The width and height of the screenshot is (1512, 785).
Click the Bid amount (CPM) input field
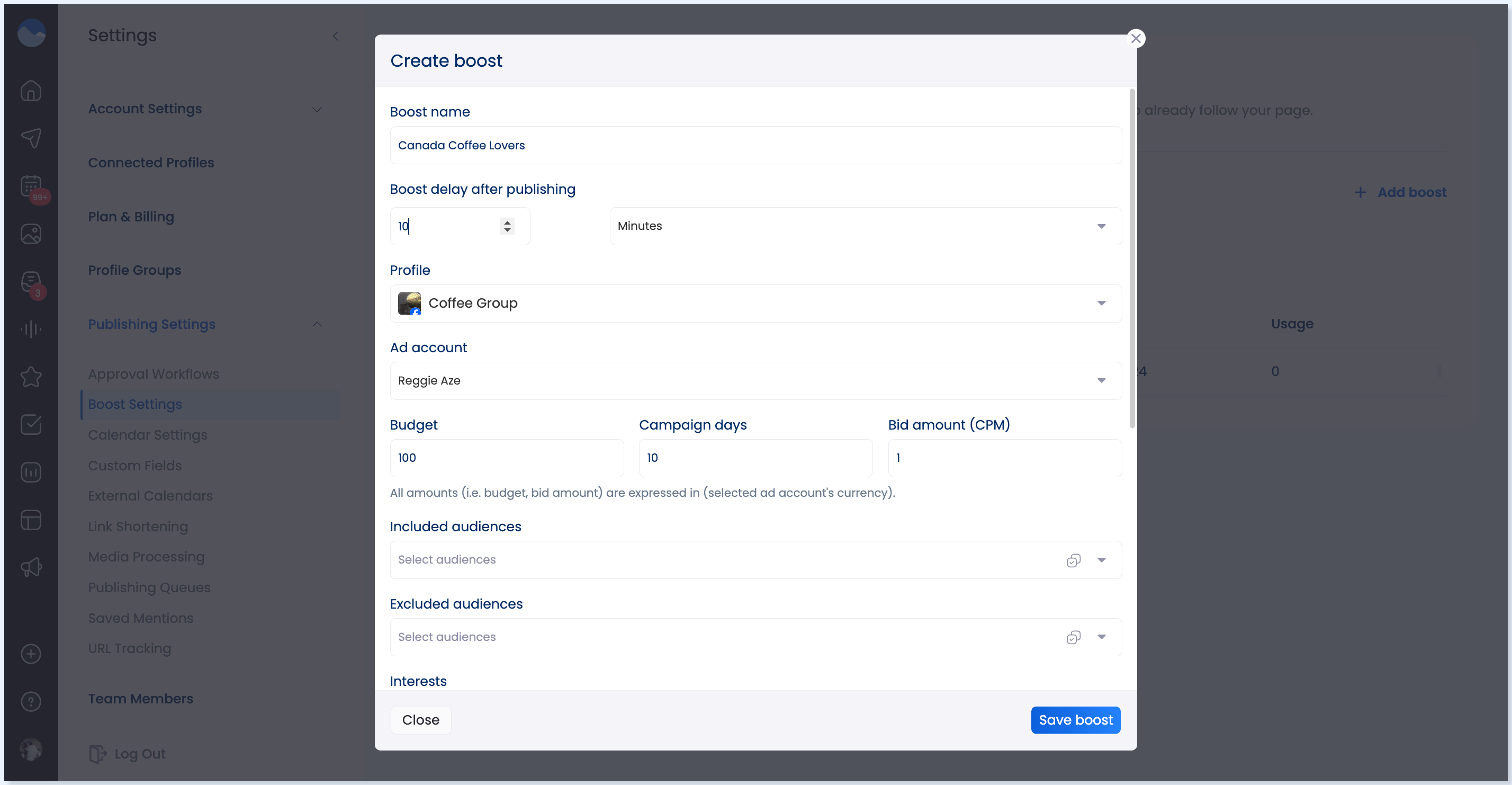[1004, 458]
